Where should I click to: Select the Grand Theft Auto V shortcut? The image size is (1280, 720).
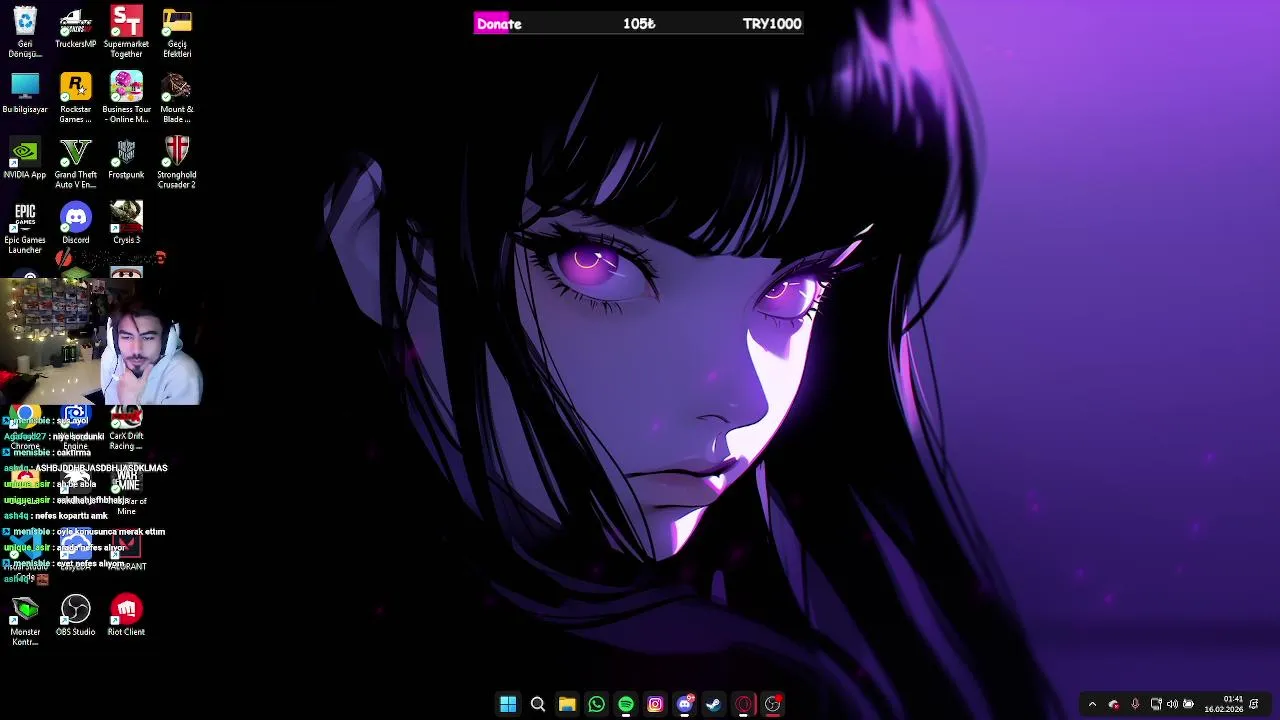76,164
